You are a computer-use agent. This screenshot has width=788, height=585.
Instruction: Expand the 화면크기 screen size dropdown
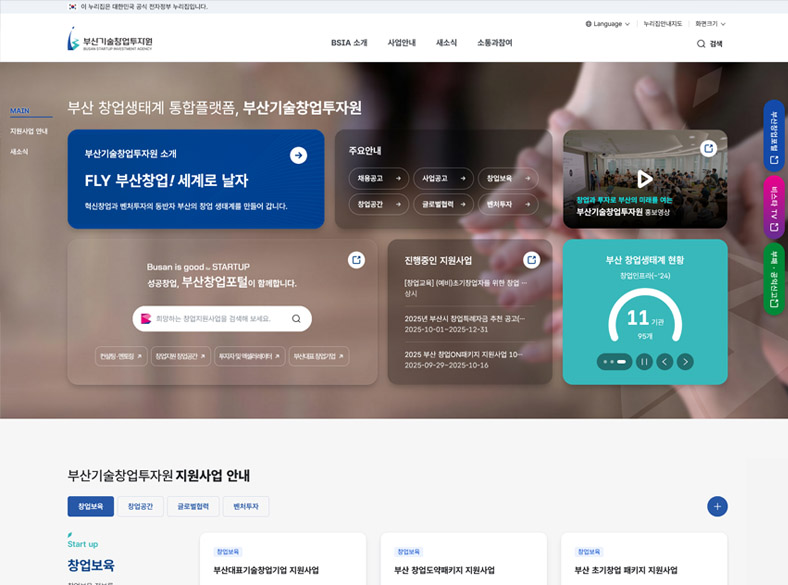coord(710,23)
